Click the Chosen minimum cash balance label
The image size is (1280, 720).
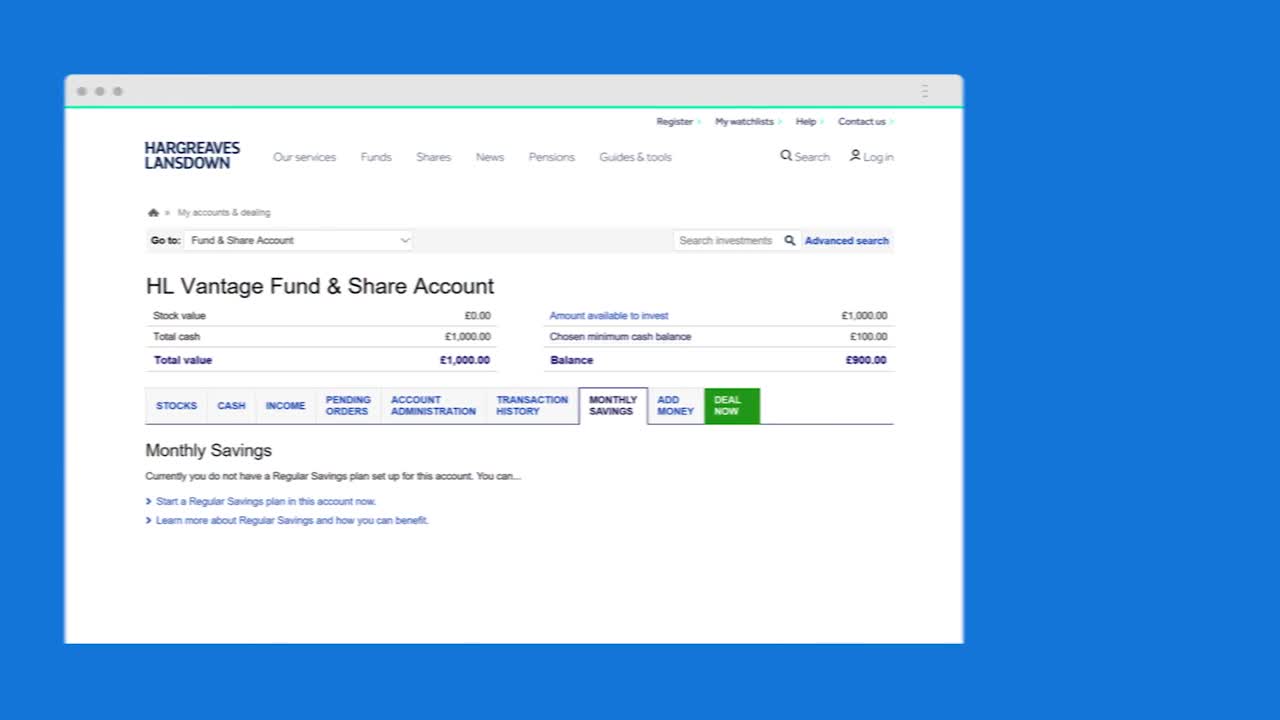pyautogui.click(x=620, y=337)
